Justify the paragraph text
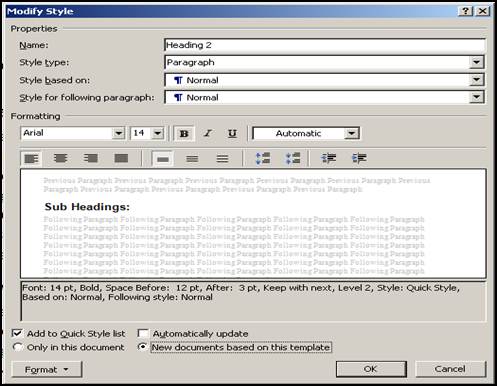This screenshot has height=386, width=497. tap(121, 158)
